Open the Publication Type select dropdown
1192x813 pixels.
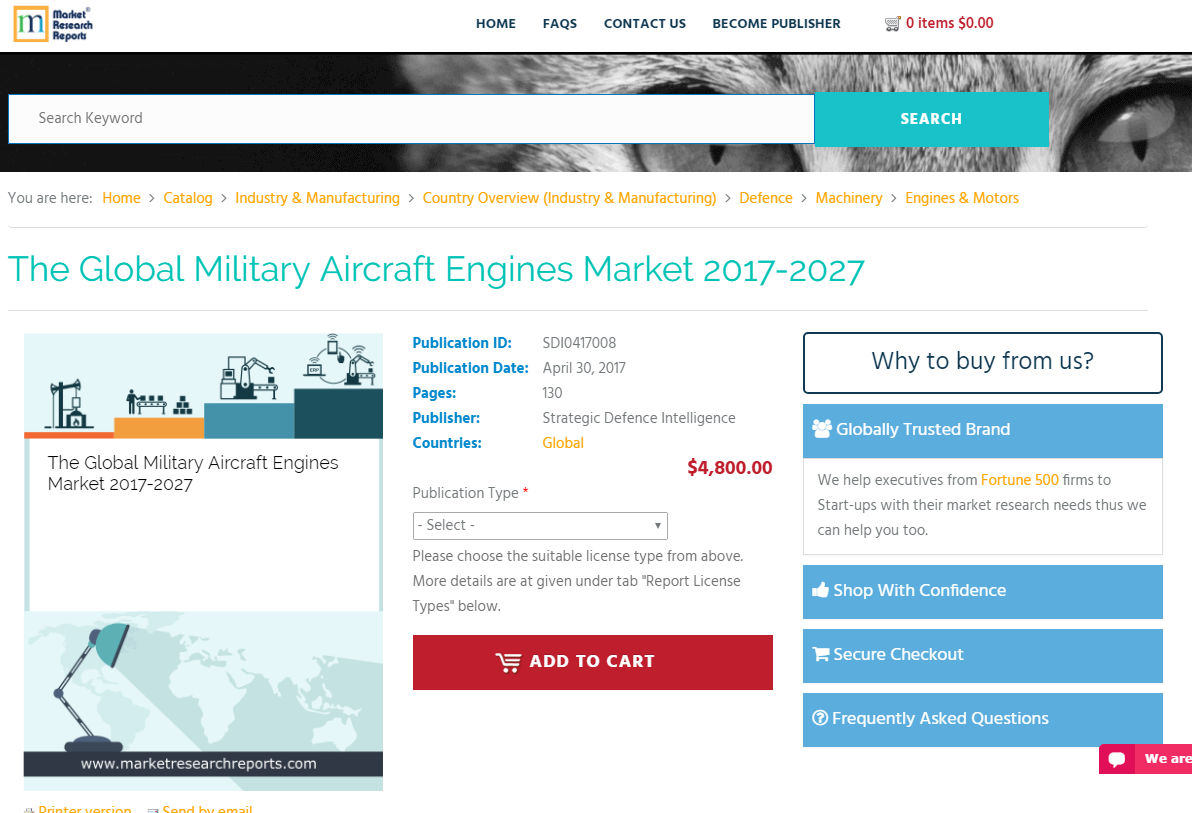(540, 526)
